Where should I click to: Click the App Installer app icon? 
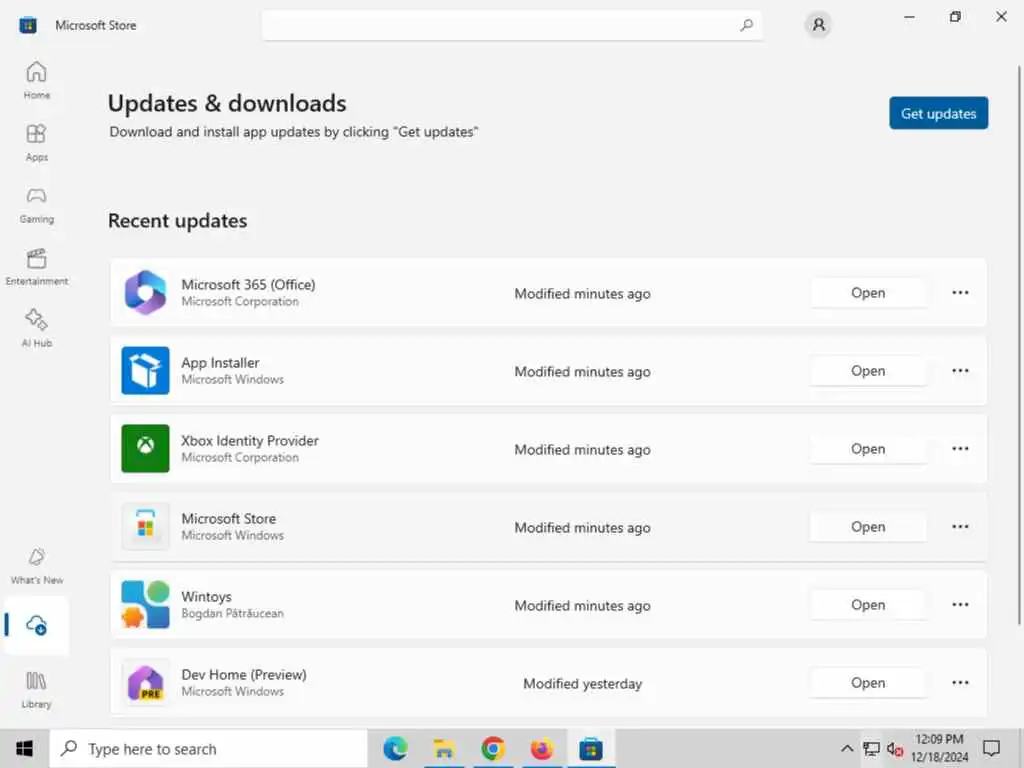145,370
